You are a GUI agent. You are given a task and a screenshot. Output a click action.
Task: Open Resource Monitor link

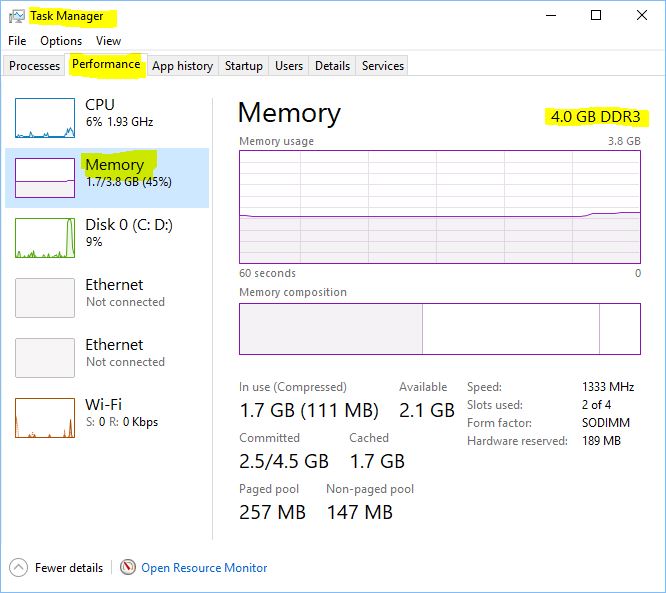tap(204, 568)
